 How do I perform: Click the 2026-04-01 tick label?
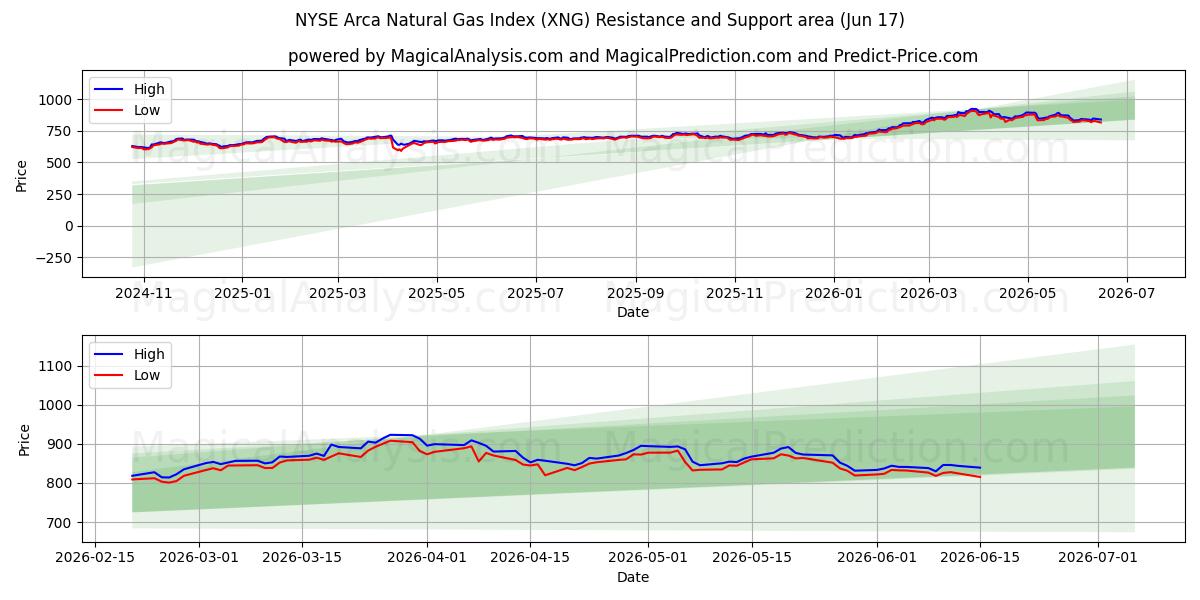pyautogui.click(x=427, y=558)
